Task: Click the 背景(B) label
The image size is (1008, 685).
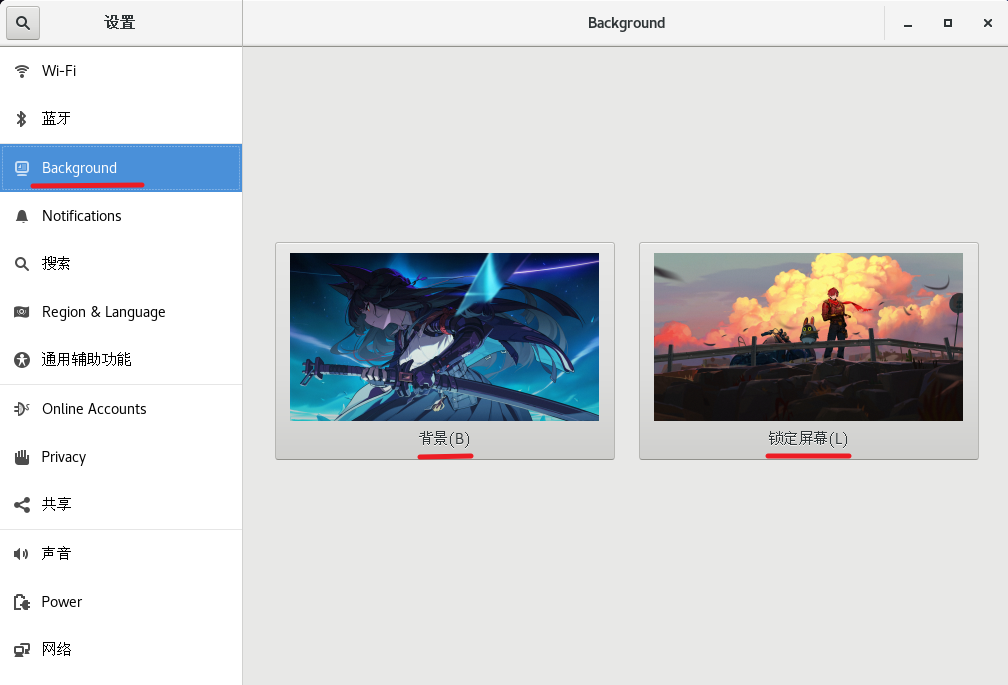Action: pos(444,439)
